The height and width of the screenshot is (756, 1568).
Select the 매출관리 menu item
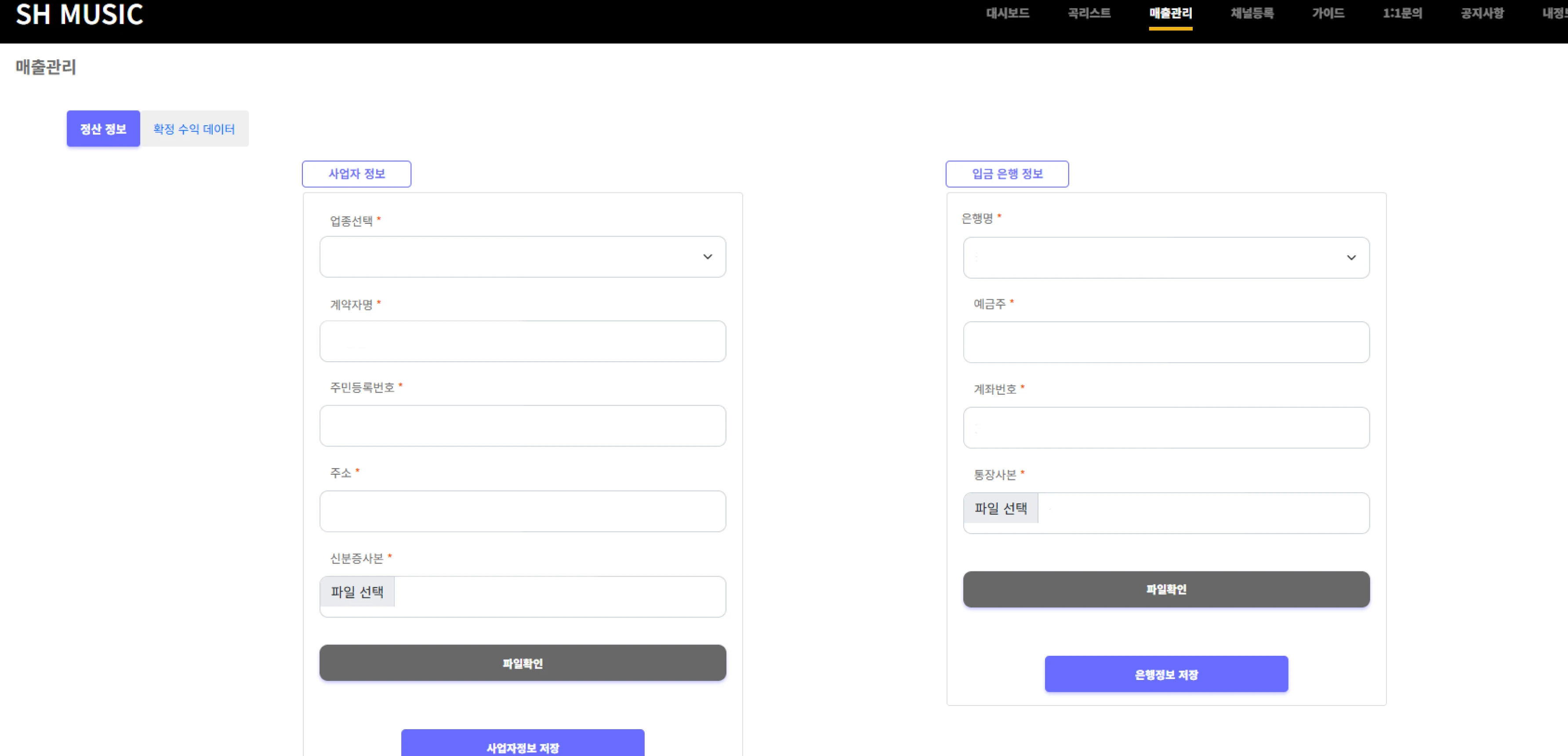tap(1170, 13)
